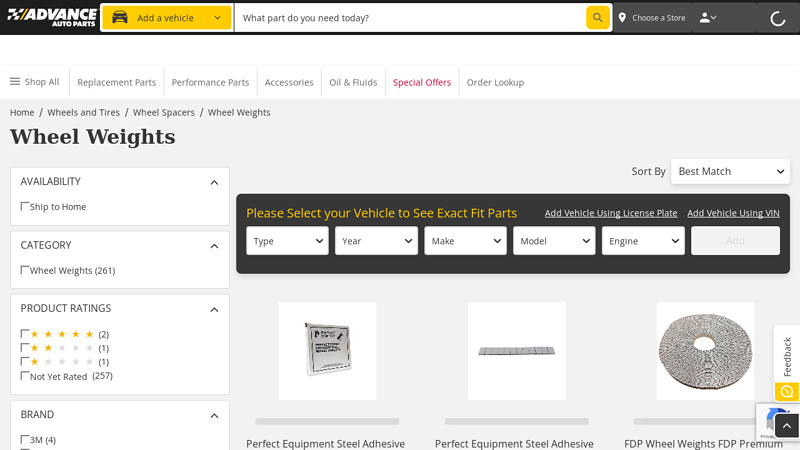Click the store location pin icon
800x450 pixels.
622,18
